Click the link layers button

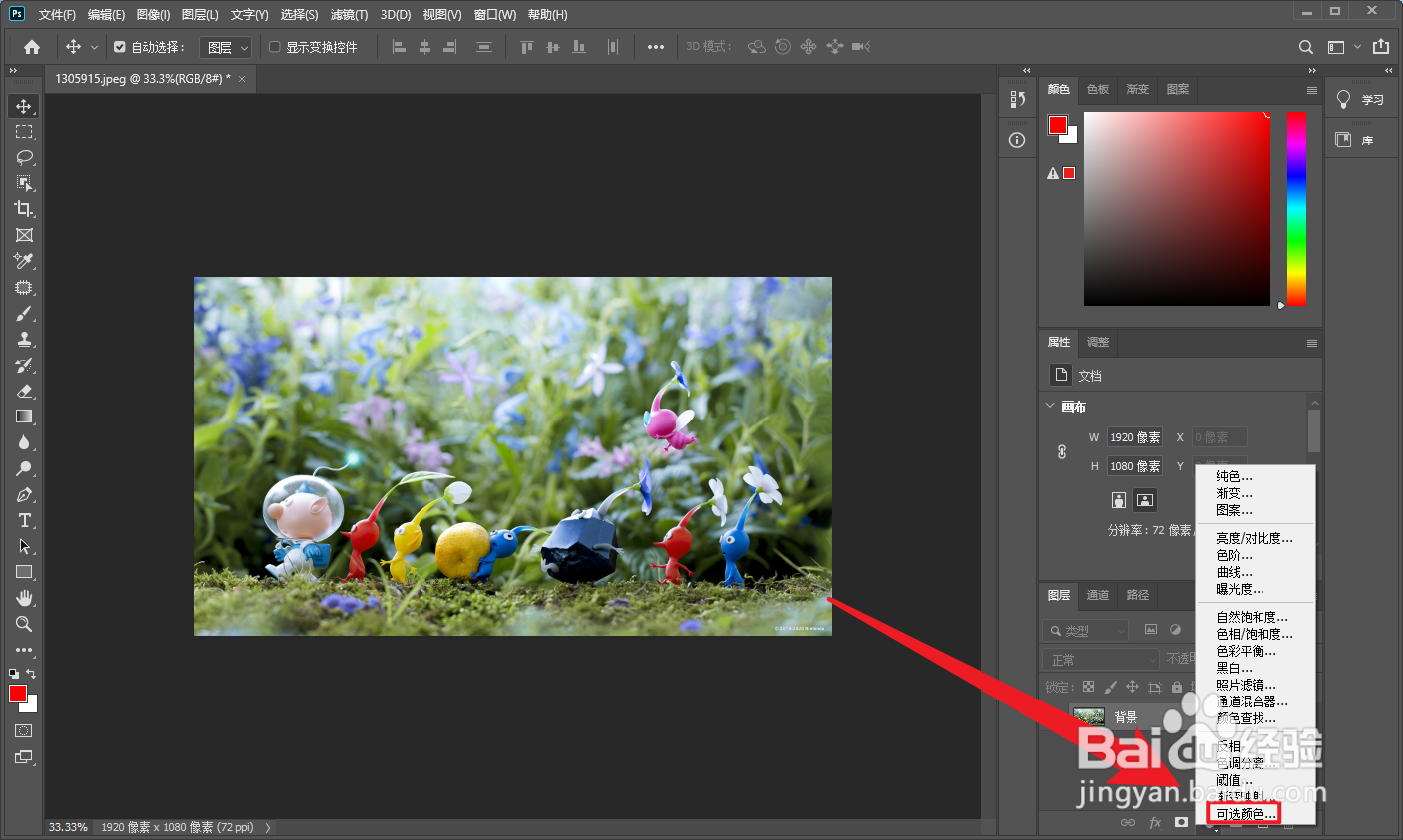click(x=1128, y=823)
